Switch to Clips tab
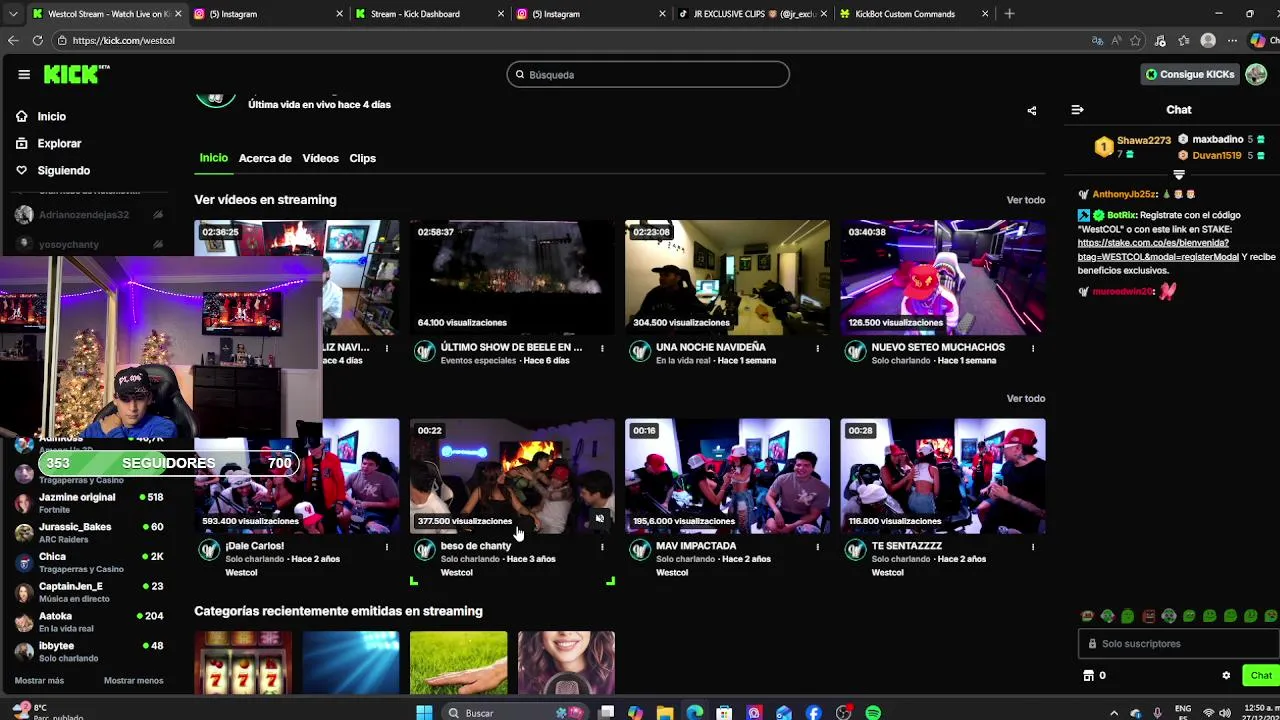 point(362,158)
